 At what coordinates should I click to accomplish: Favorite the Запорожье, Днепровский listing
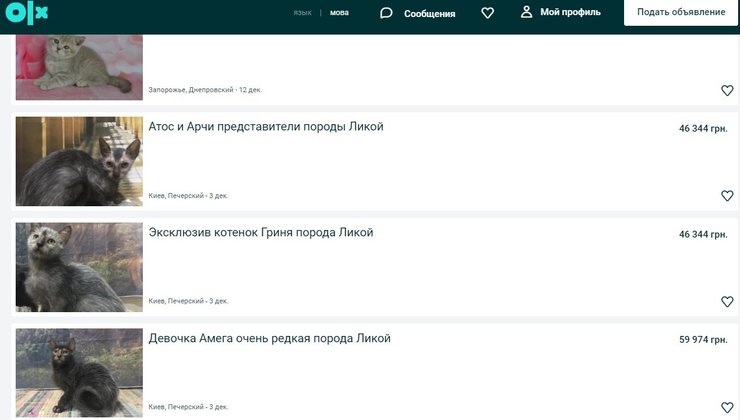pyautogui.click(x=727, y=90)
